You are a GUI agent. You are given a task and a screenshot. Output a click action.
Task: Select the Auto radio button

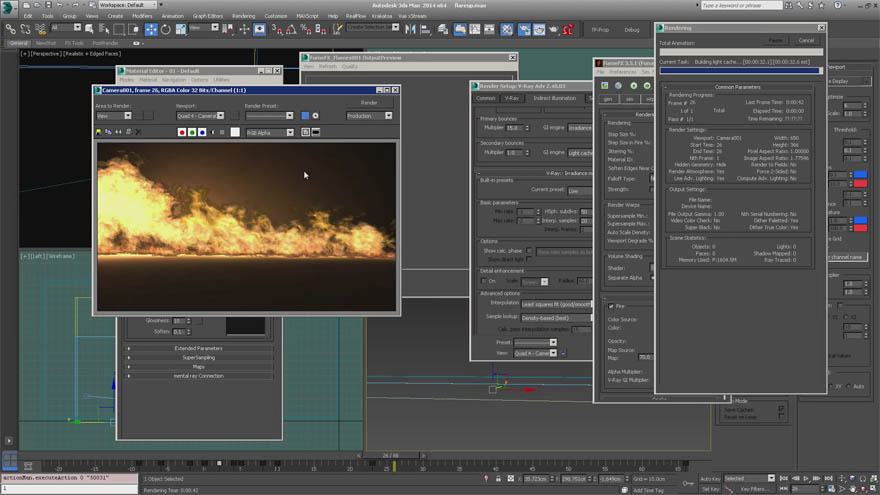(848, 386)
